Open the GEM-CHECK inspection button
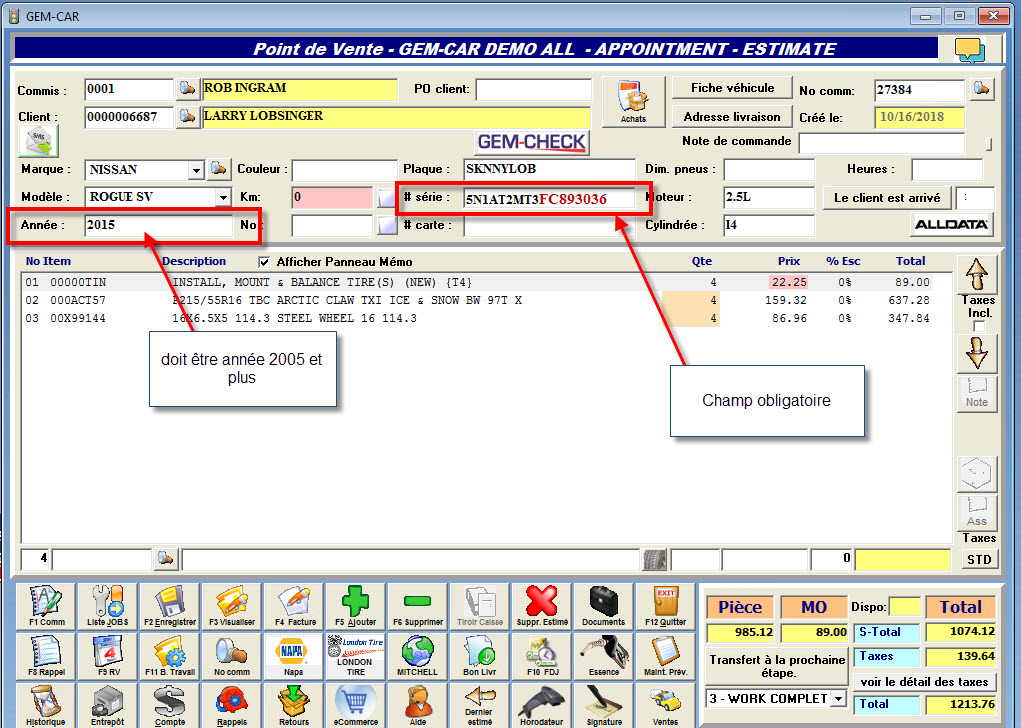This screenshot has height=728, width=1021. coord(531,142)
